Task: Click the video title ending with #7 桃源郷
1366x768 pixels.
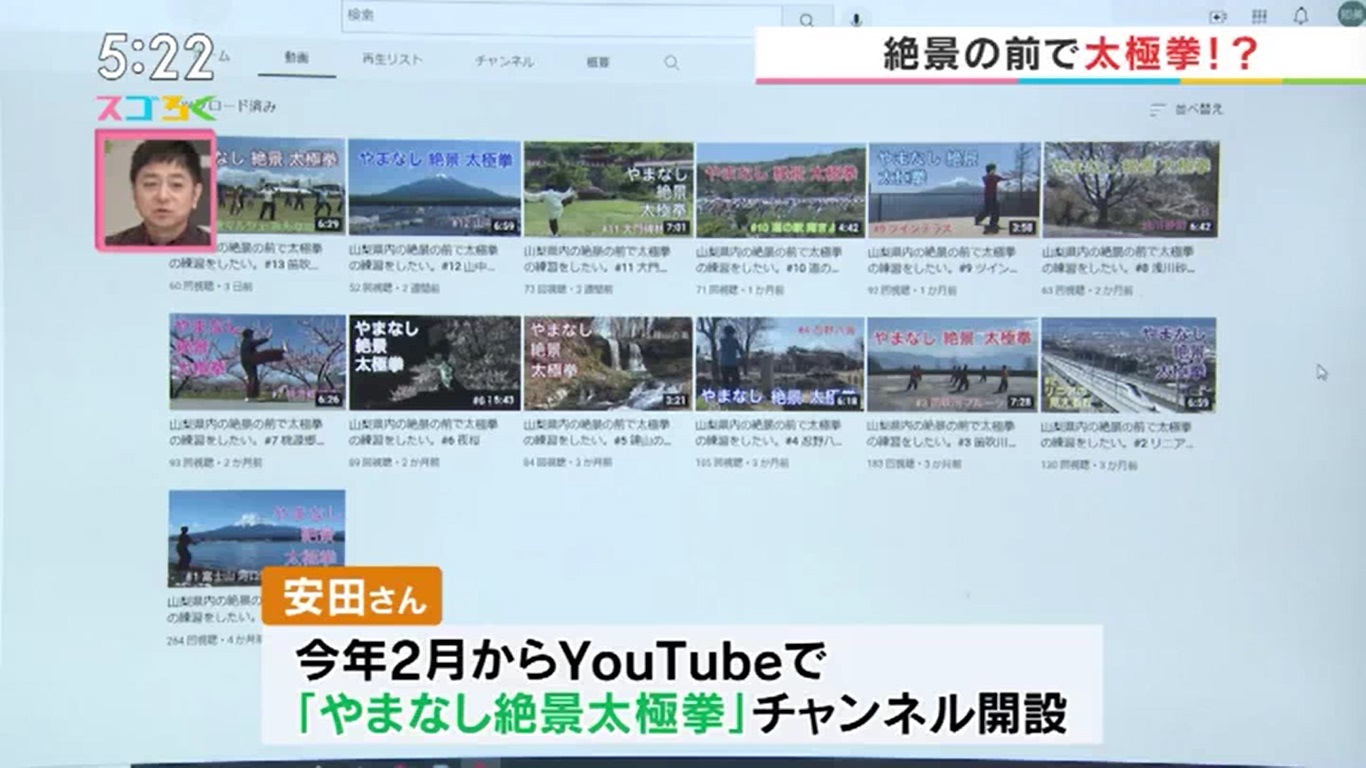Action: coord(246,433)
